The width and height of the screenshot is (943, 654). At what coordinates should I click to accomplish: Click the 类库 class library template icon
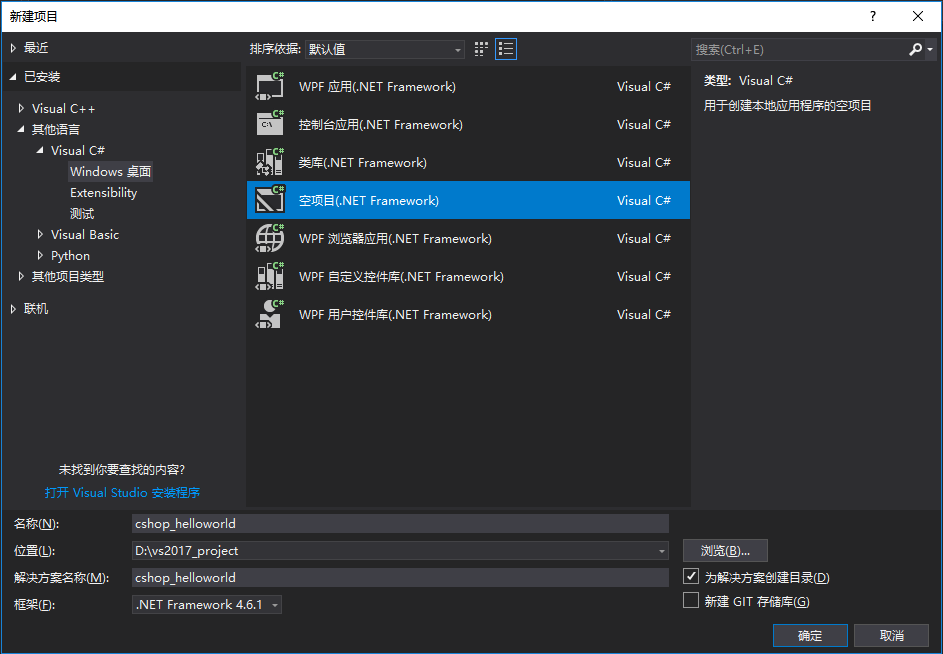tap(269, 162)
